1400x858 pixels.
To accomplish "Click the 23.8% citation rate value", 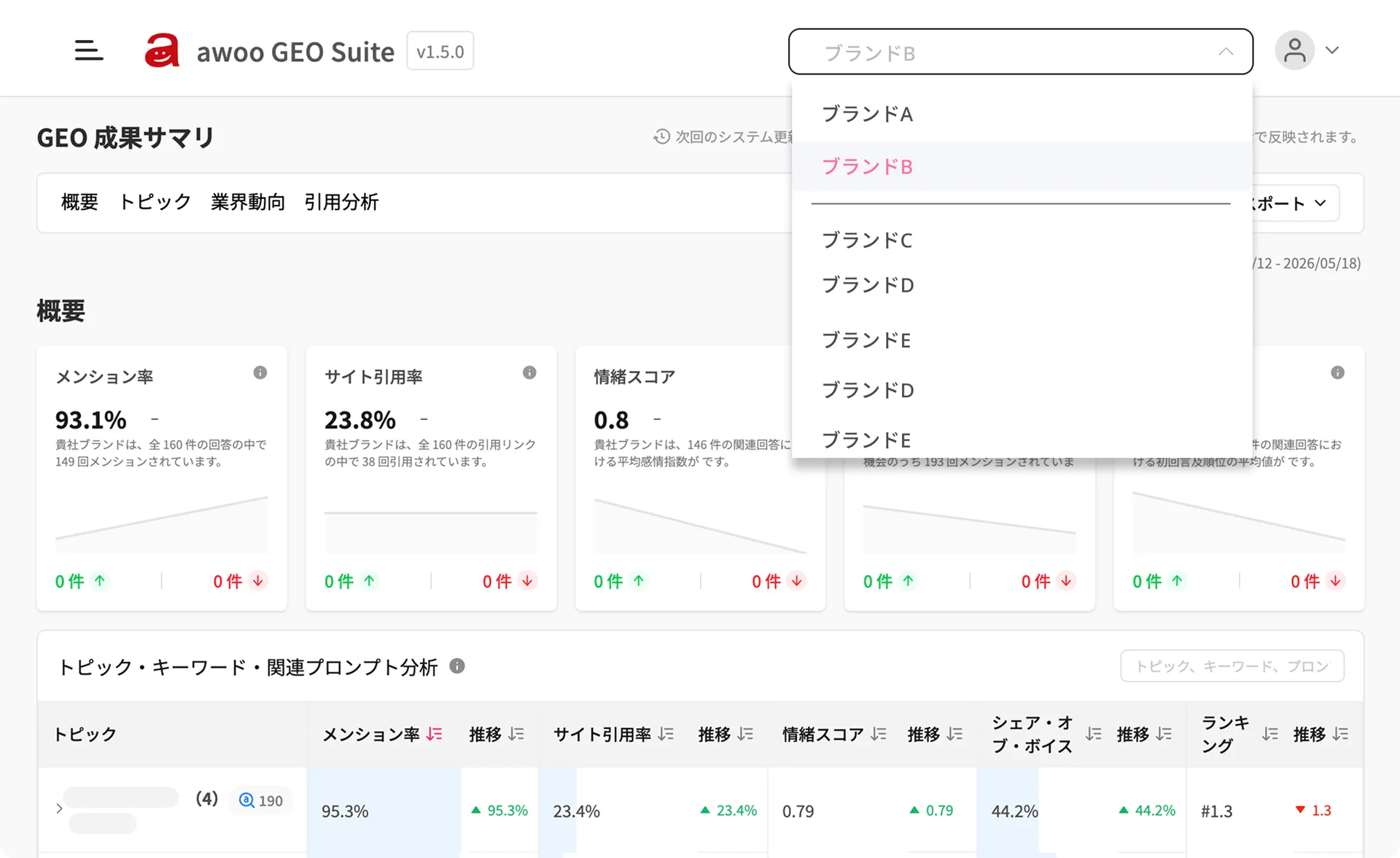I will click(x=360, y=420).
